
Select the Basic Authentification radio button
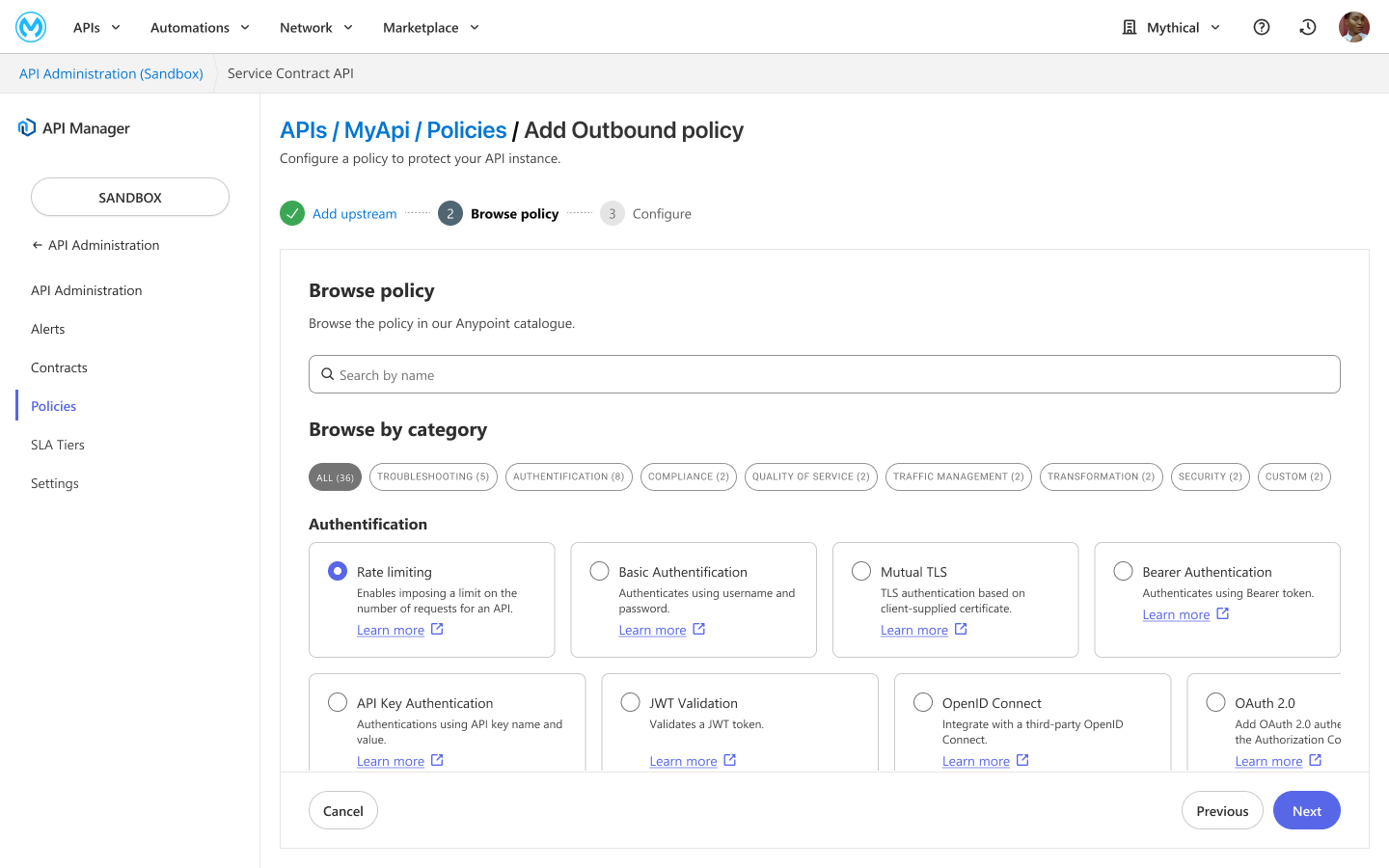point(600,571)
